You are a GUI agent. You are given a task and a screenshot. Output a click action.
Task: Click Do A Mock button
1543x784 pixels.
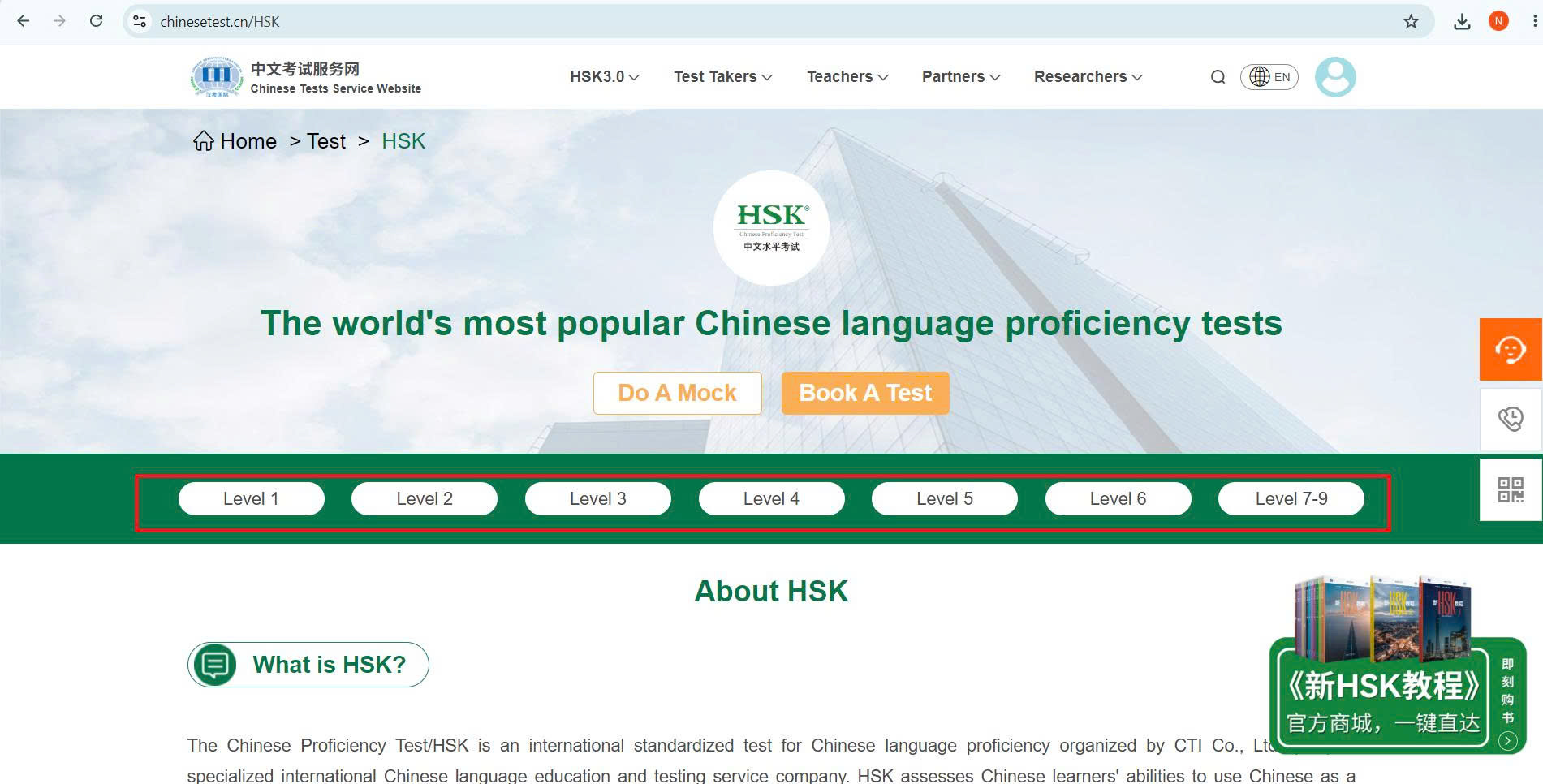click(x=678, y=393)
